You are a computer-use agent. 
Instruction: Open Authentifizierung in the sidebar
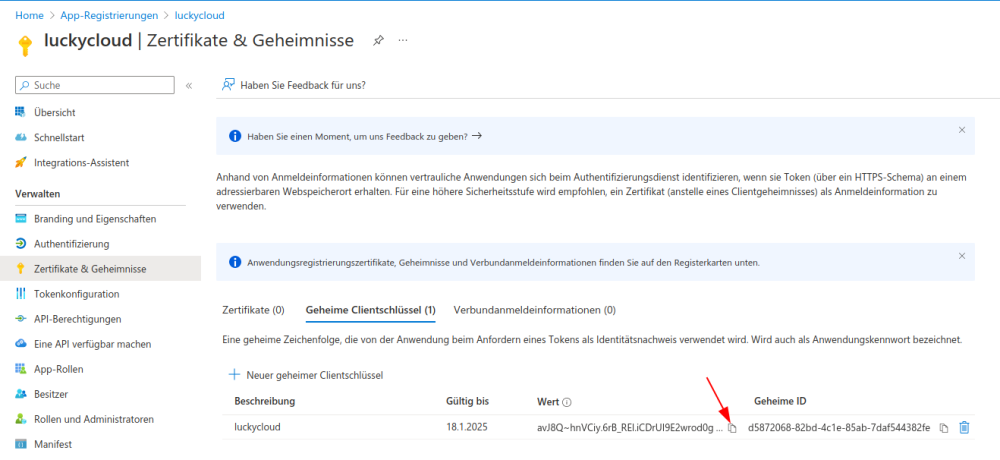[71, 244]
